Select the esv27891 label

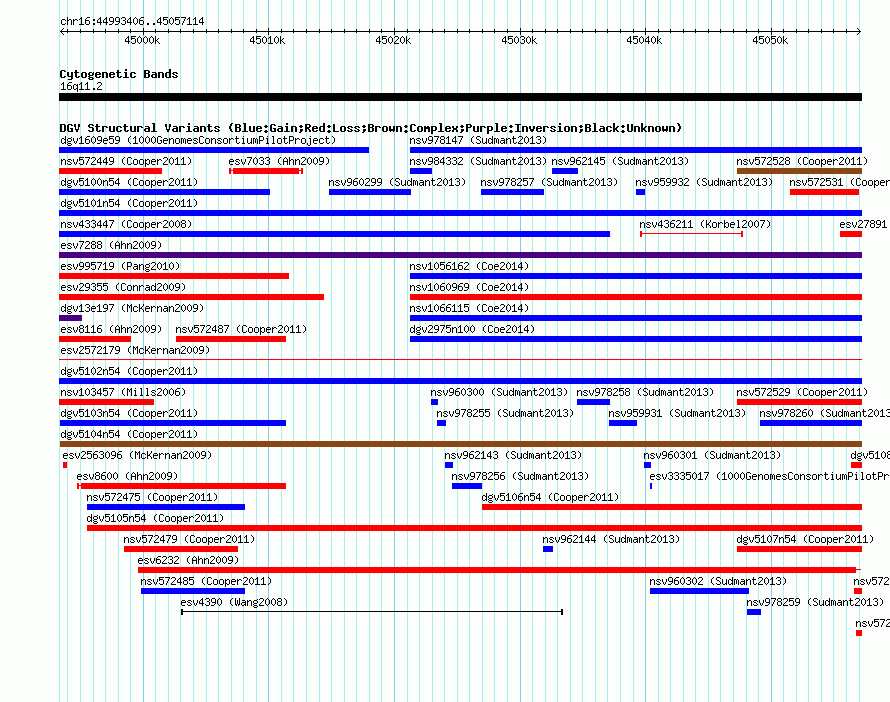pos(863,224)
